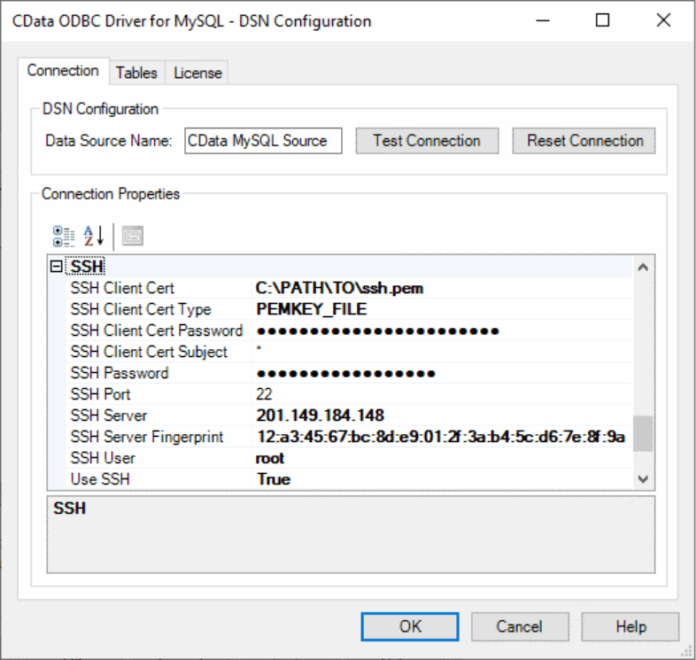Viewport: 696px width, 660px height.
Task: Select the SSH Password property label
Action: tap(119, 373)
